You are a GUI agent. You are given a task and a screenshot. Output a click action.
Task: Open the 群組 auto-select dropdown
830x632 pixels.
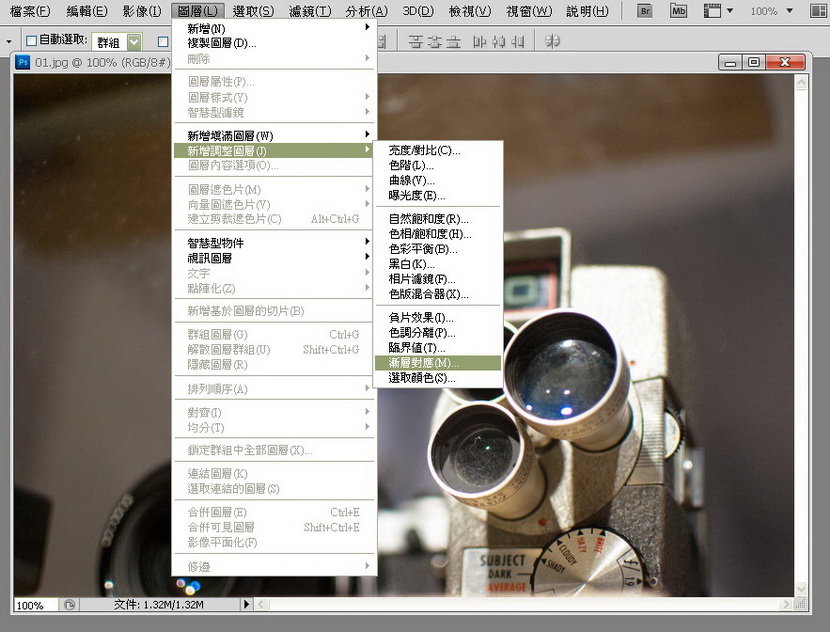[x=133, y=42]
